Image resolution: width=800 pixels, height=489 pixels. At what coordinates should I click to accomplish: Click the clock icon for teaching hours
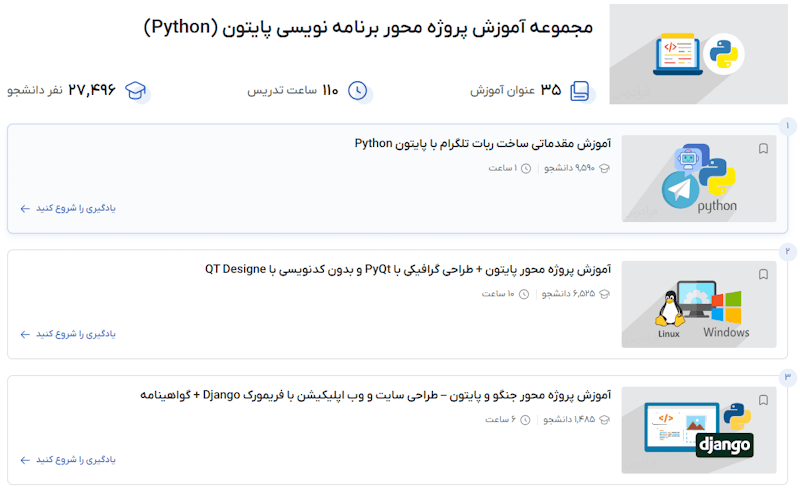[x=357, y=91]
